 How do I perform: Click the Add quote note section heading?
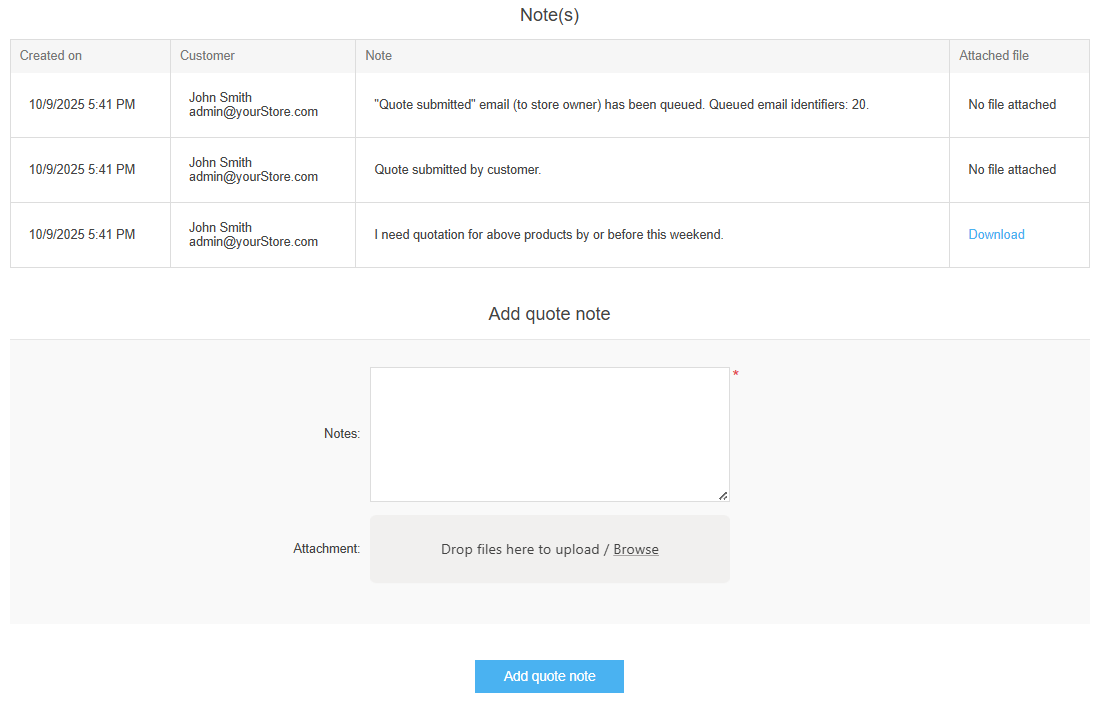coord(549,314)
